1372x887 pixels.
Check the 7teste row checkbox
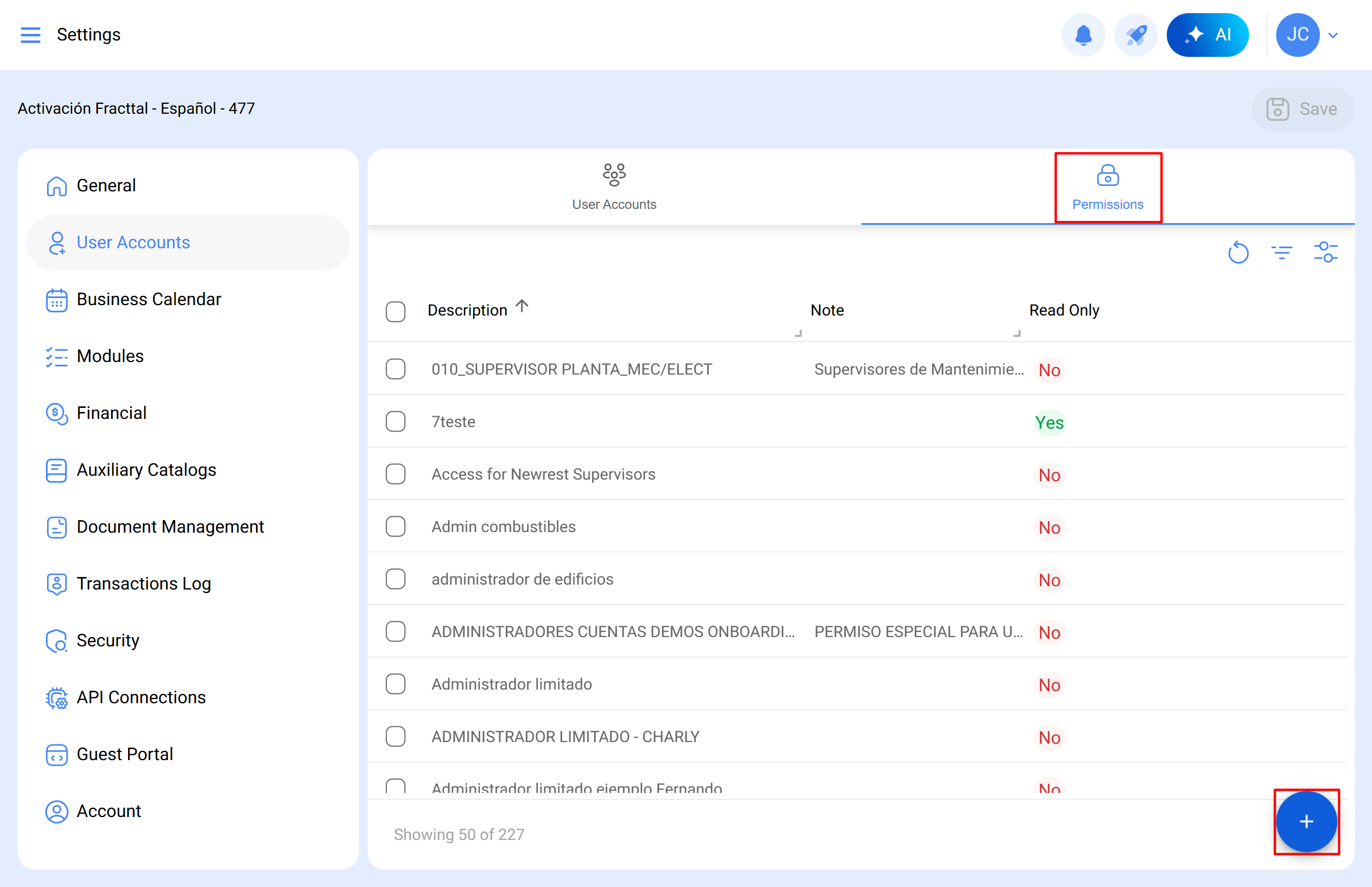396,422
